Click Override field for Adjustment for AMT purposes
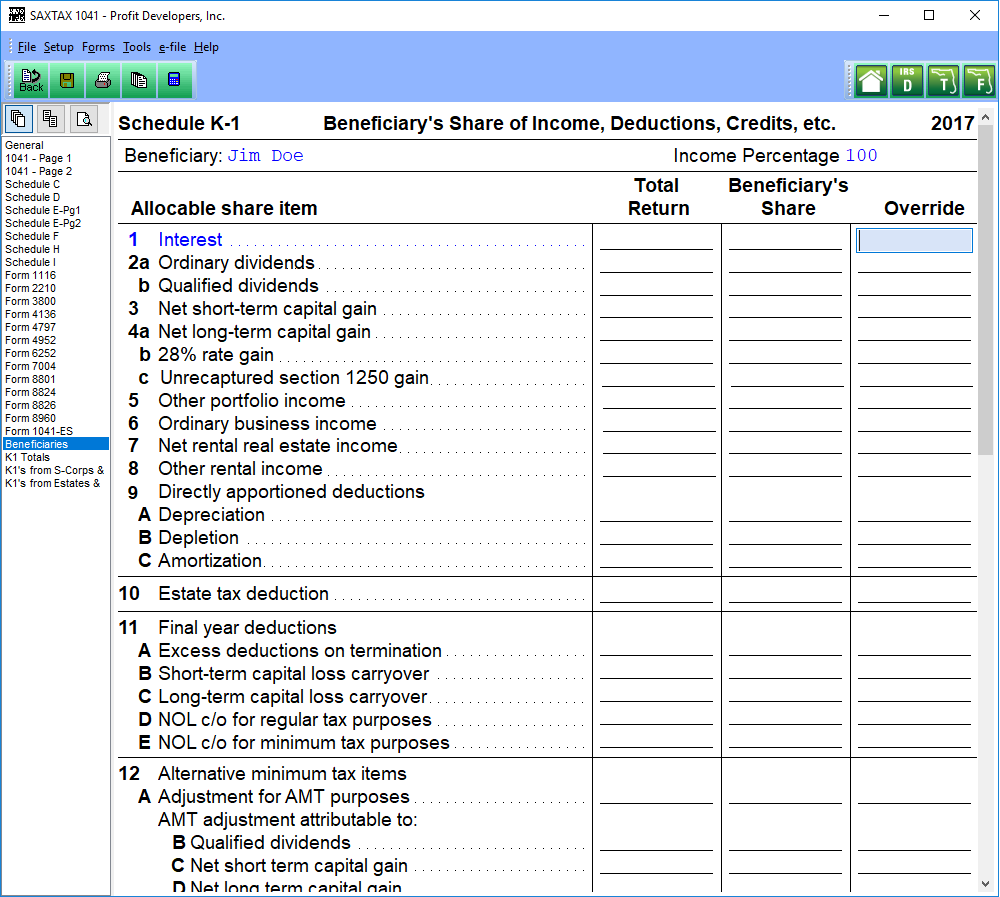The image size is (1000, 897). (914, 796)
